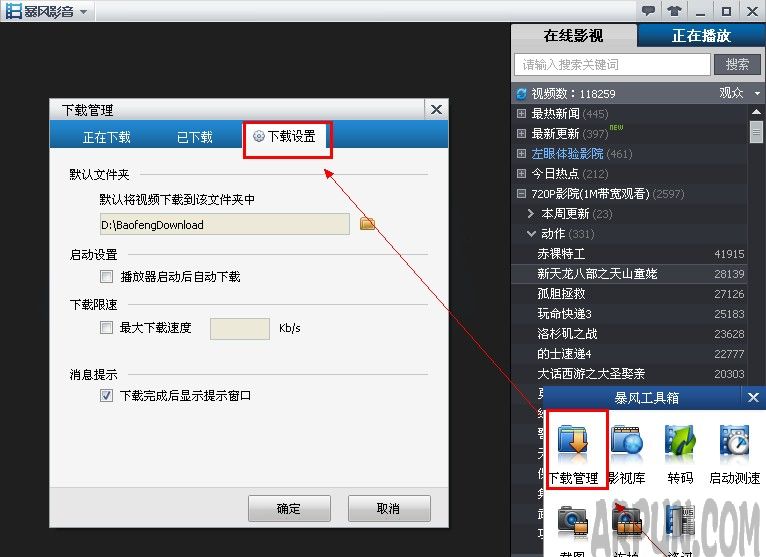Open the 截图 screenshot camera tool
The width and height of the screenshot is (766, 557).
[x=573, y=530]
